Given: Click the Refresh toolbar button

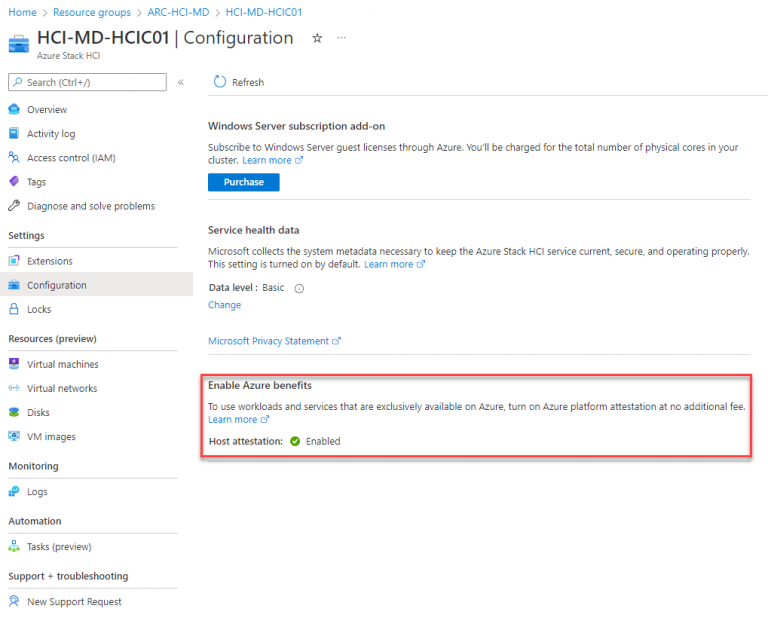Looking at the screenshot, I should tap(239, 82).
